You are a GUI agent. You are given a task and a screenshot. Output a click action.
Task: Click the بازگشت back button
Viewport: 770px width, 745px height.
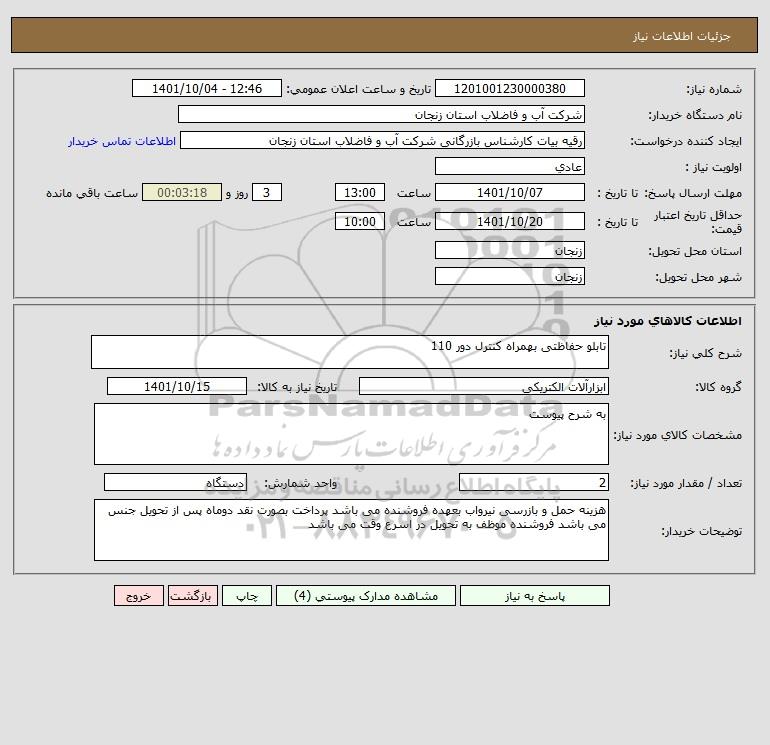[192, 596]
